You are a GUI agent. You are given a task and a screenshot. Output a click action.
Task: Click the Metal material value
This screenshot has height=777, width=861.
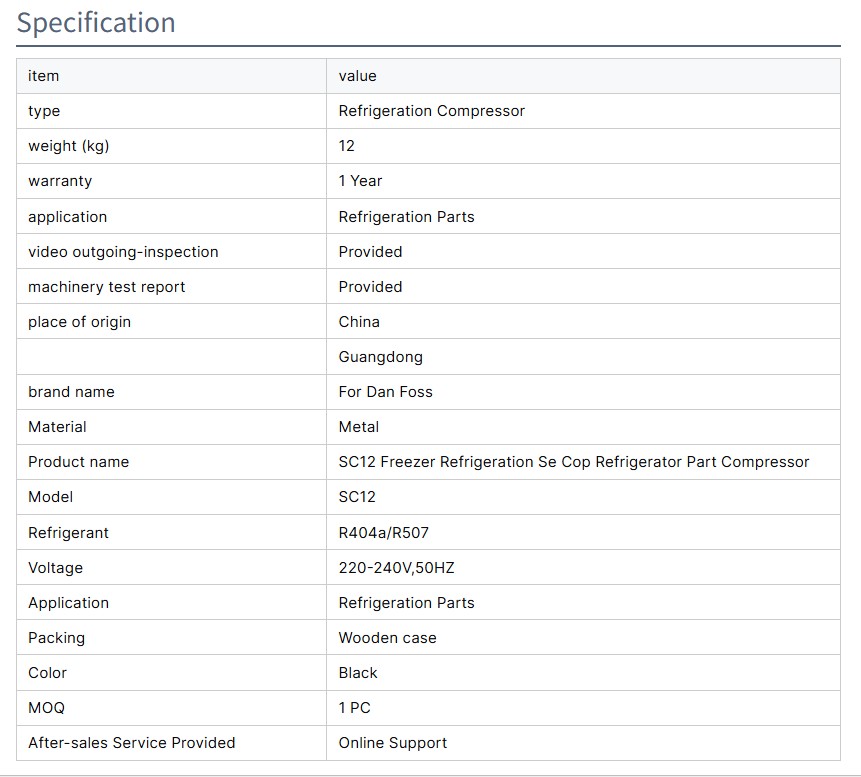(x=358, y=427)
